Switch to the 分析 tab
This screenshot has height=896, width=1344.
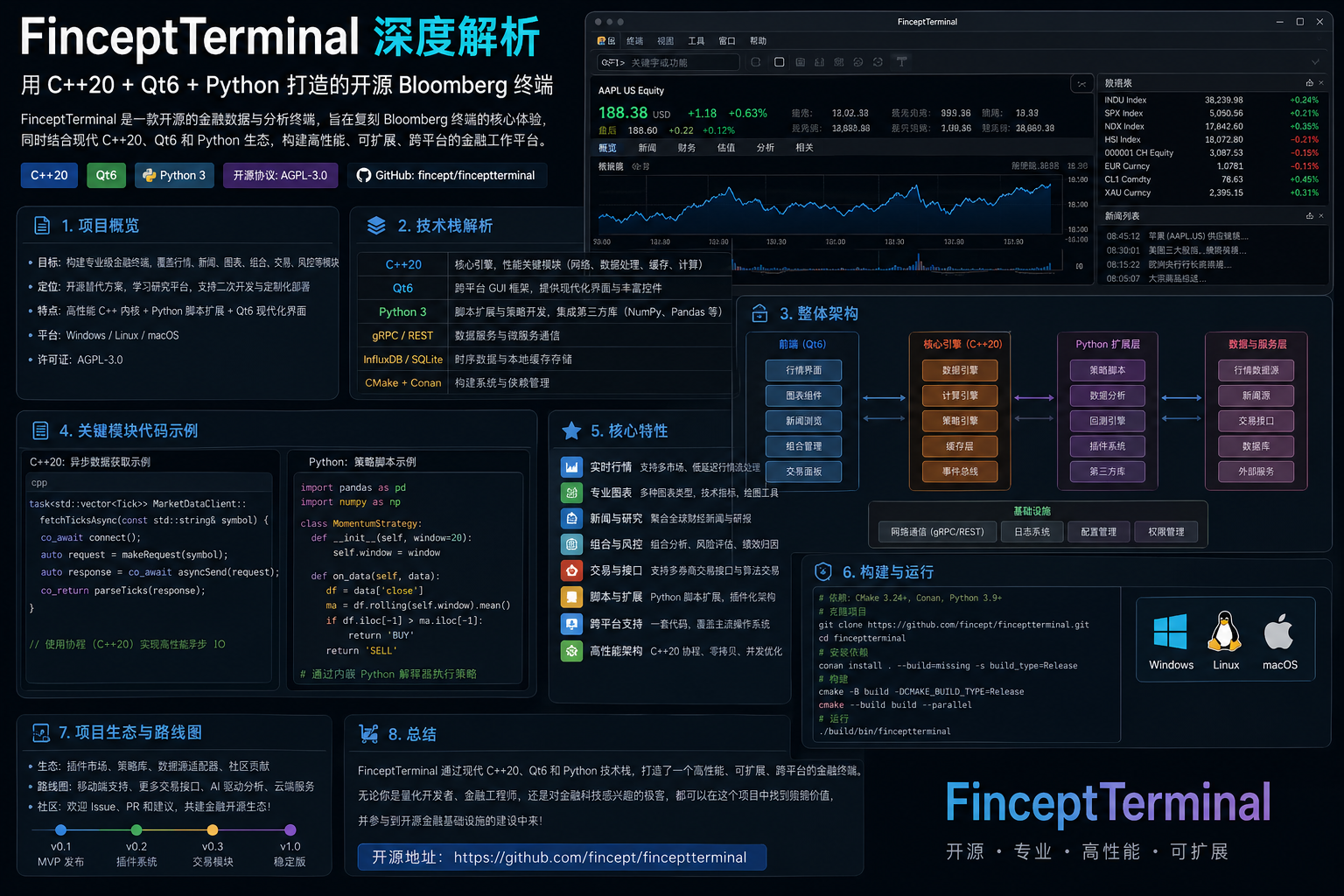pos(766,148)
